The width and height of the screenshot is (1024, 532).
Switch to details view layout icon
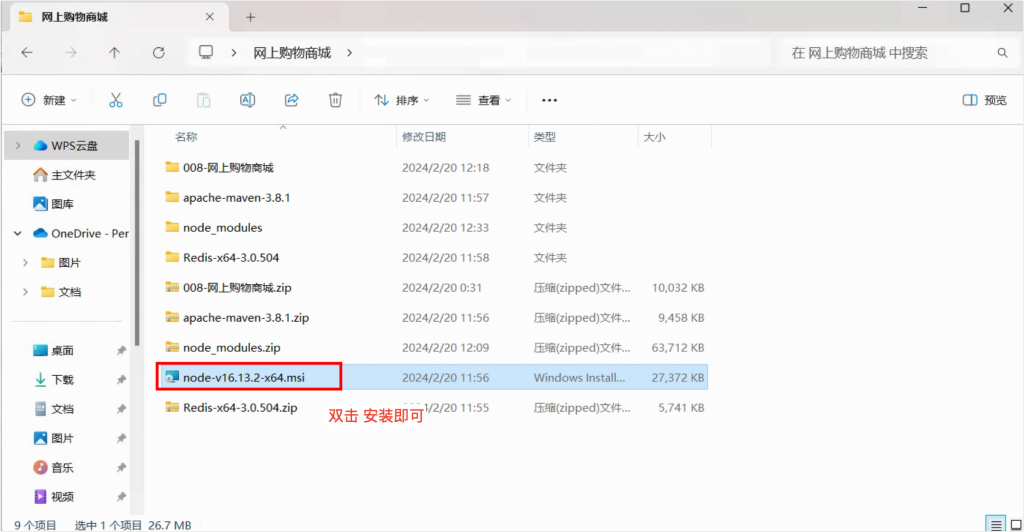coord(995,524)
